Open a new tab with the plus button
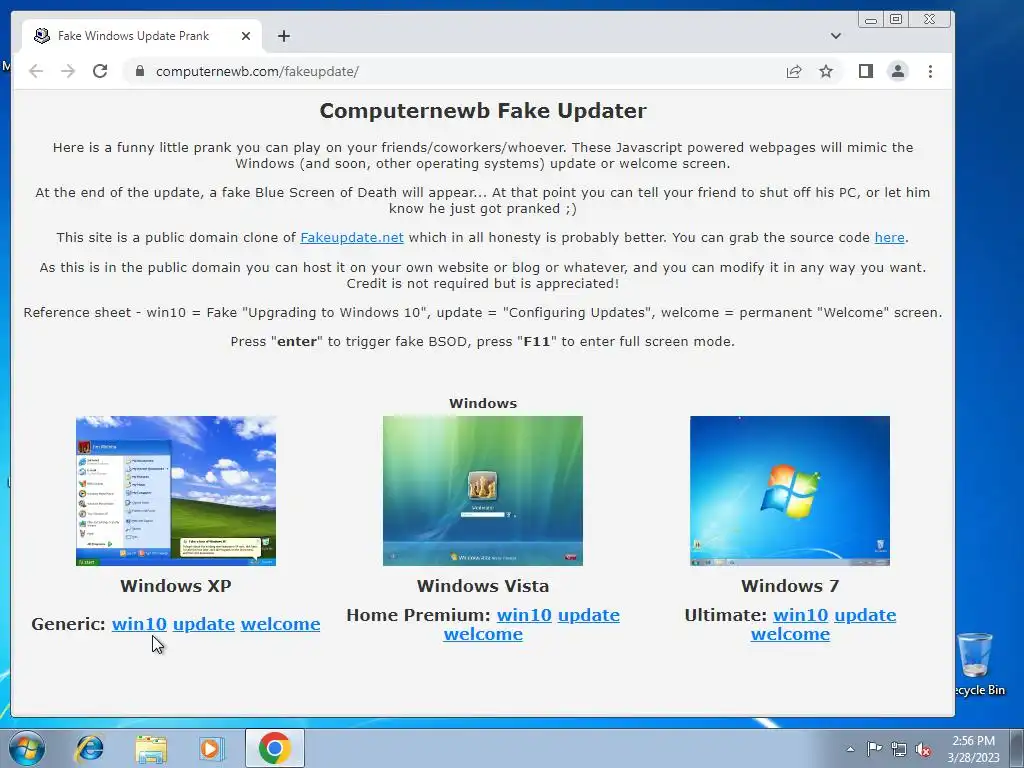Viewport: 1024px width, 768px height. pyautogui.click(x=283, y=36)
